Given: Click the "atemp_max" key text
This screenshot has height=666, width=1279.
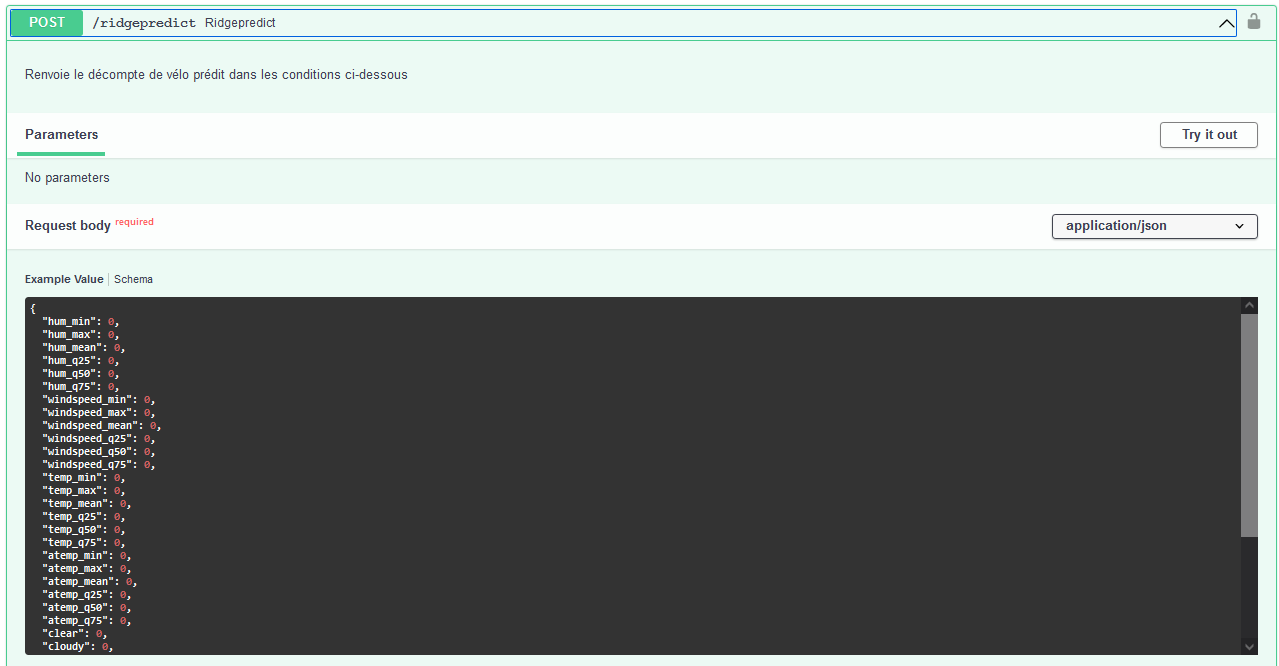Looking at the screenshot, I should click(75, 569).
